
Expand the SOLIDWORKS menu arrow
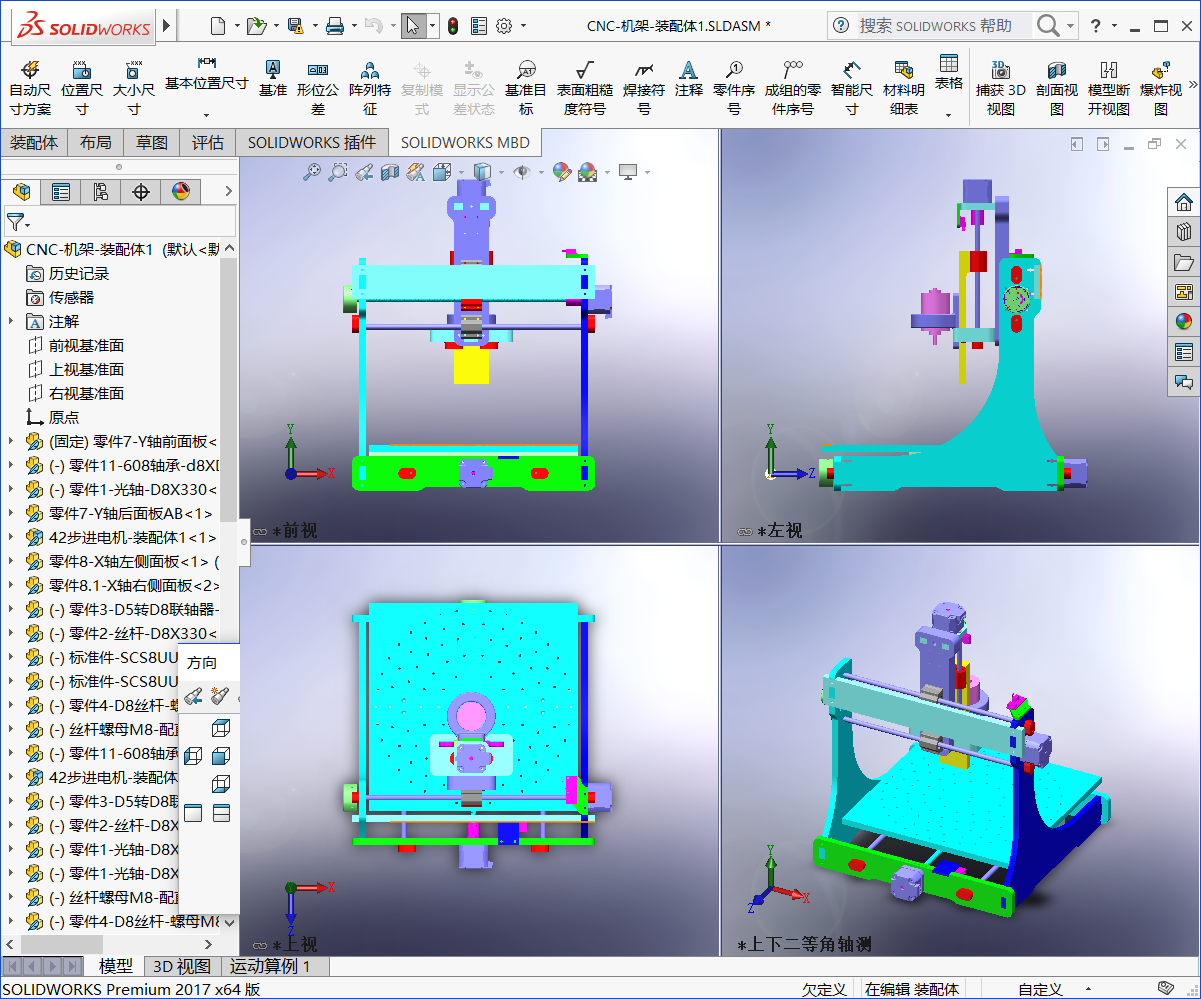point(166,25)
